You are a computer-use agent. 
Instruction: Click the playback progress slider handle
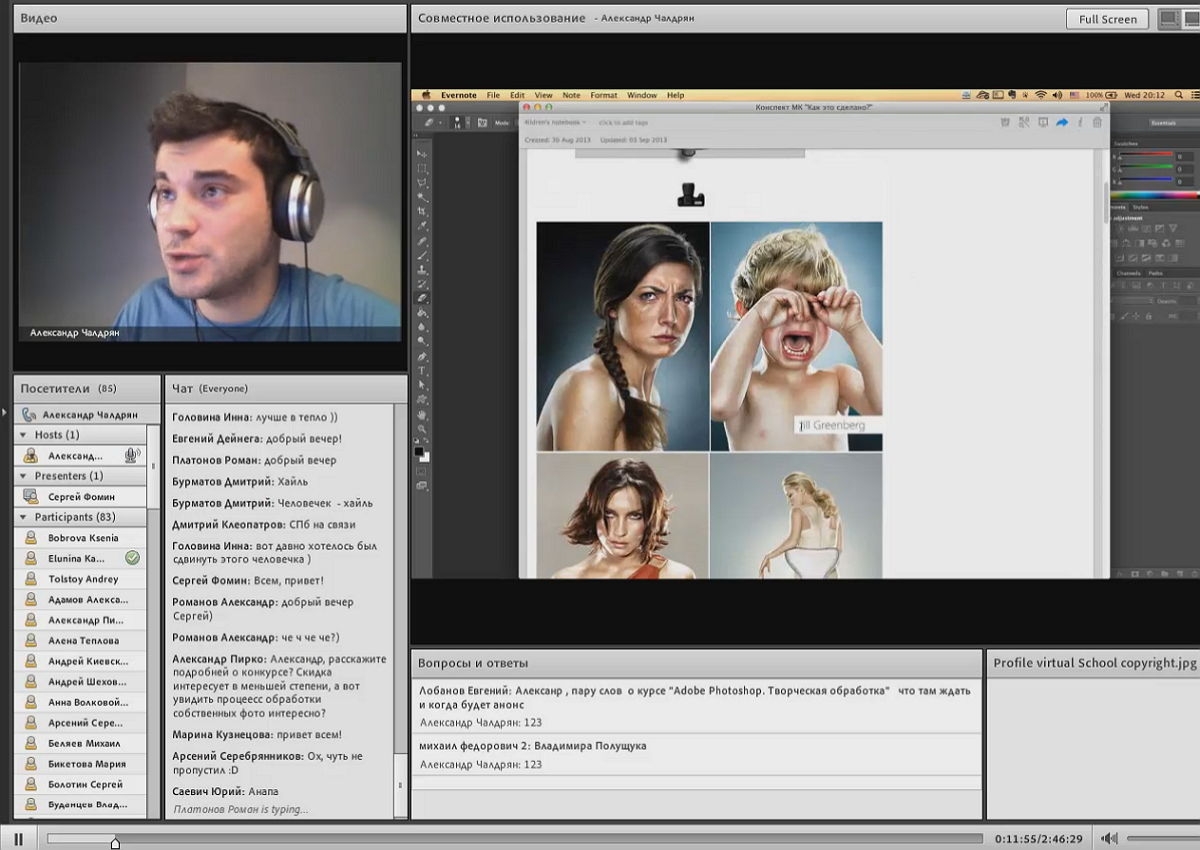tap(115, 843)
